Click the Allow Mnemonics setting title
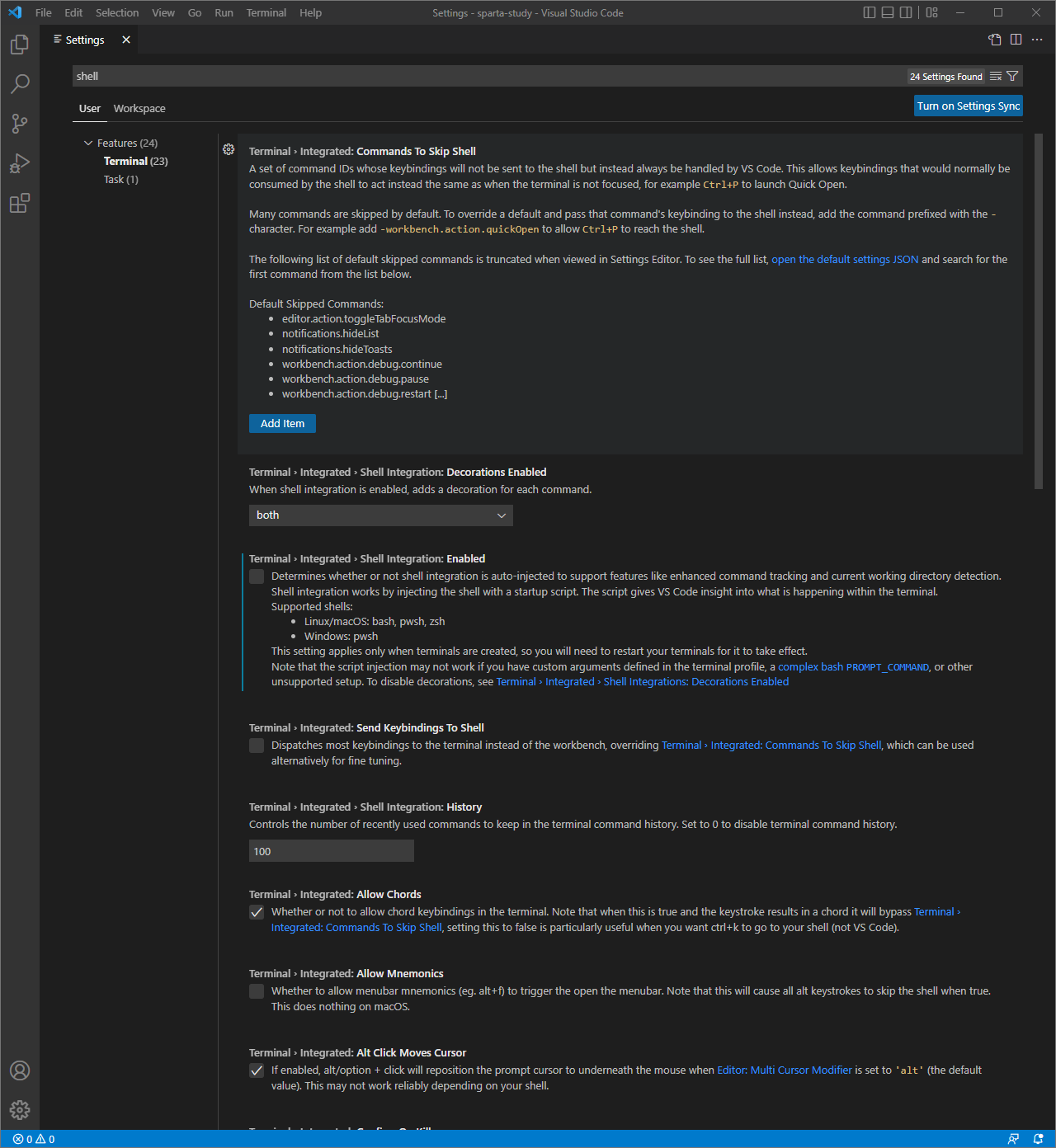Image resolution: width=1056 pixels, height=1148 pixels. (346, 974)
